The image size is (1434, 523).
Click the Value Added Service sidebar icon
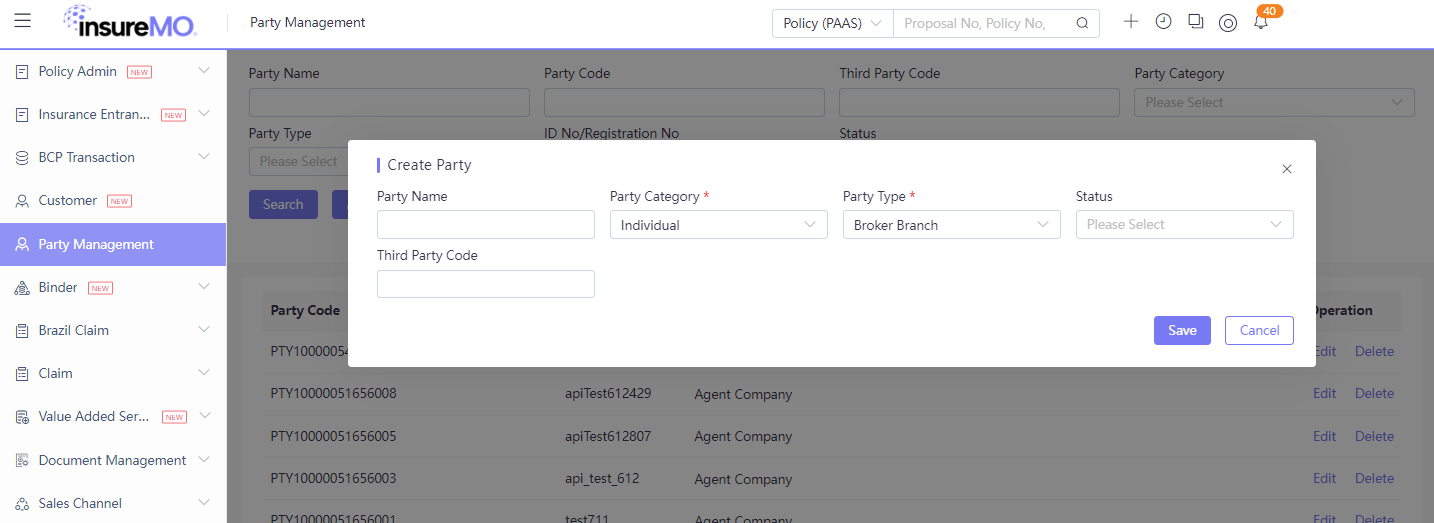tap(22, 417)
